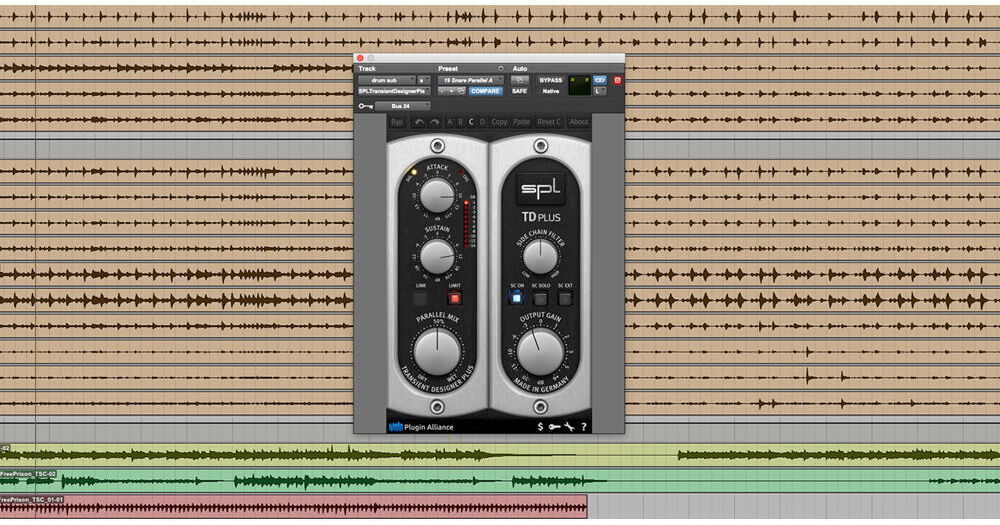Select the yellow '-02' clip in edit window
Viewport: 1000px width, 525px height.
500,455
